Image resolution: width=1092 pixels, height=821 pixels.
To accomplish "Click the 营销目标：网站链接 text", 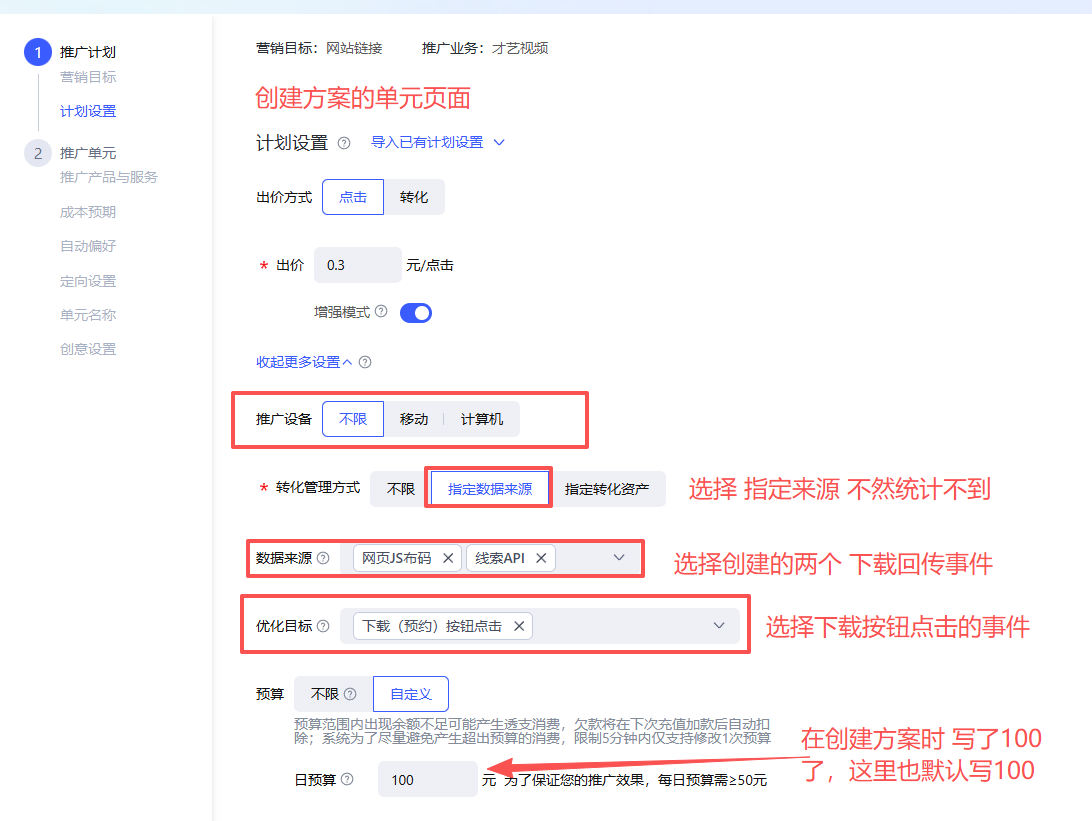I will [x=319, y=48].
